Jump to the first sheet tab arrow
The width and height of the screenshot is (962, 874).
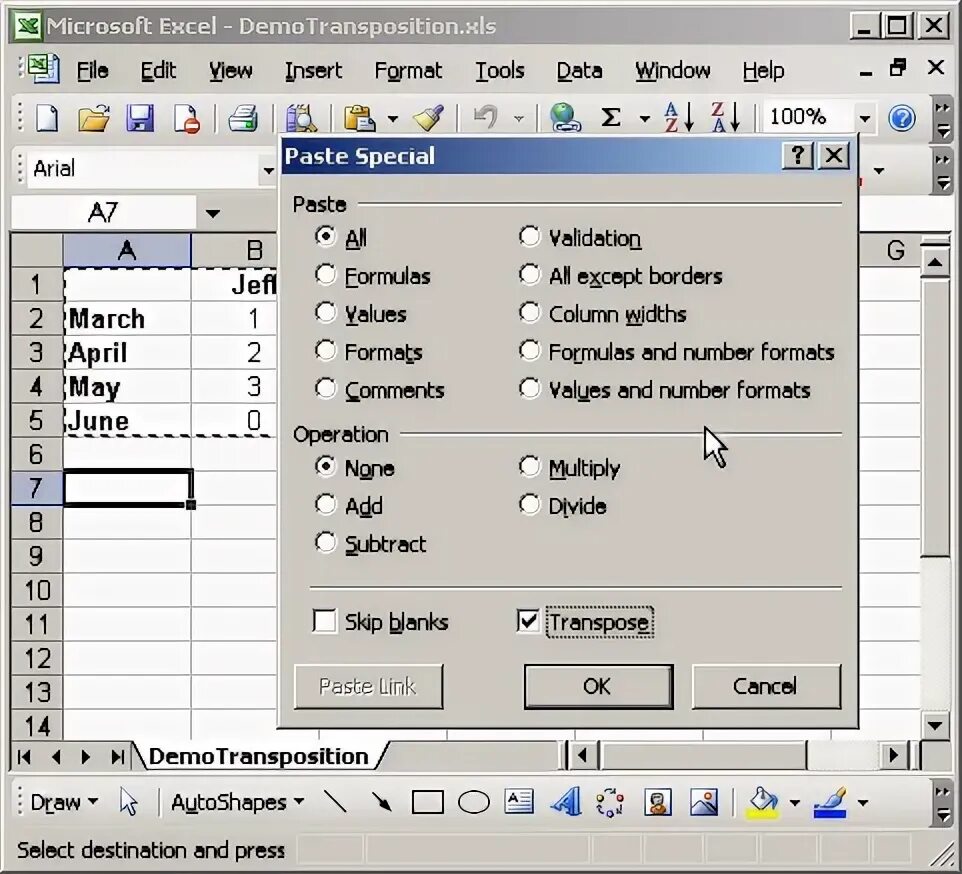coord(25,756)
